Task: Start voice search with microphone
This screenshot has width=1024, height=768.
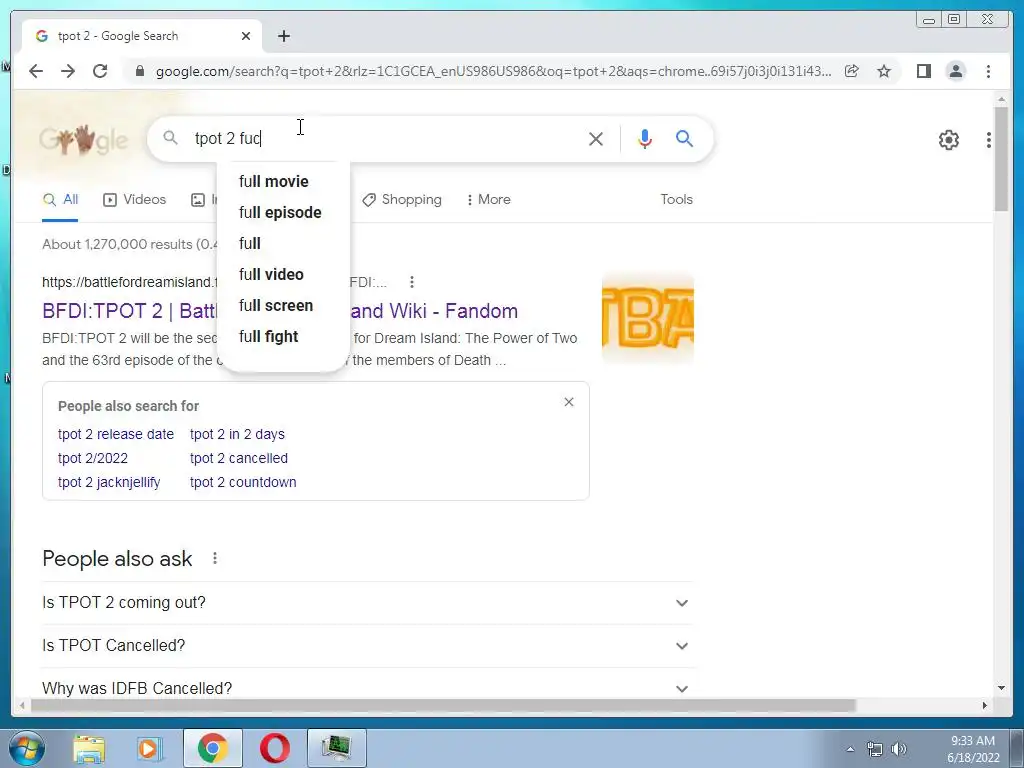Action: [x=645, y=138]
